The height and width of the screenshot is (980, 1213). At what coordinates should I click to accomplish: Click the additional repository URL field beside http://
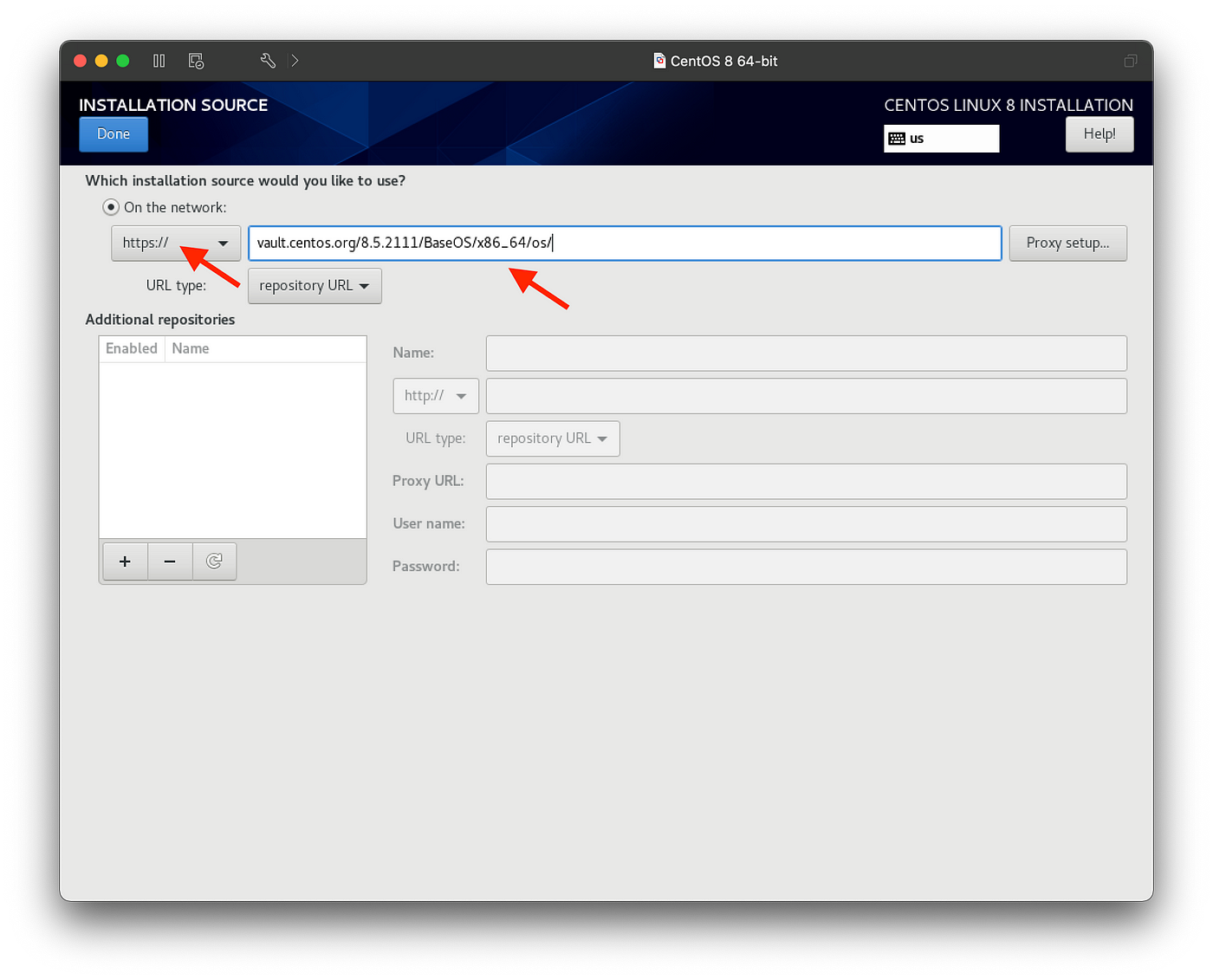807,396
